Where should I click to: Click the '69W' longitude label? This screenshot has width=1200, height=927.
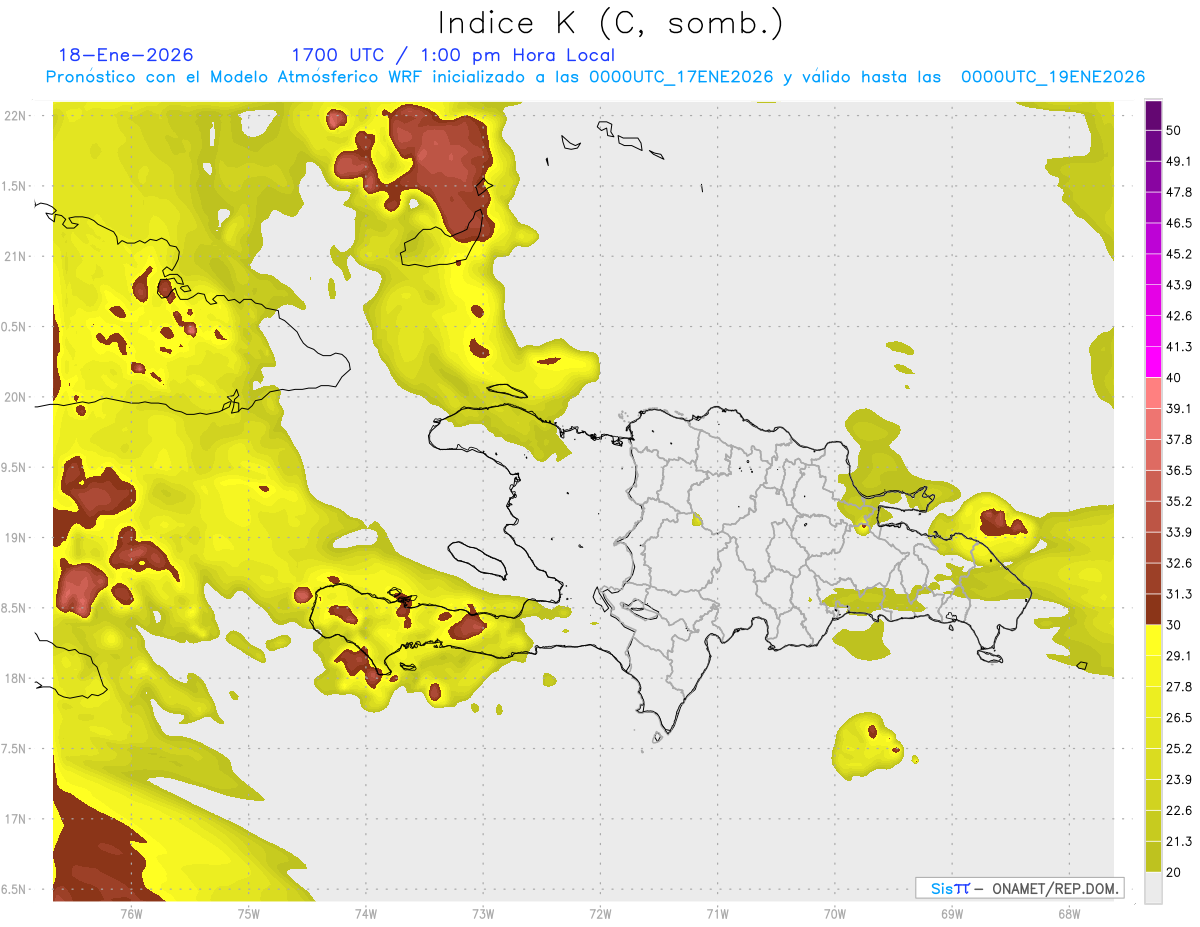pyautogui.click(x=951, y=913)
